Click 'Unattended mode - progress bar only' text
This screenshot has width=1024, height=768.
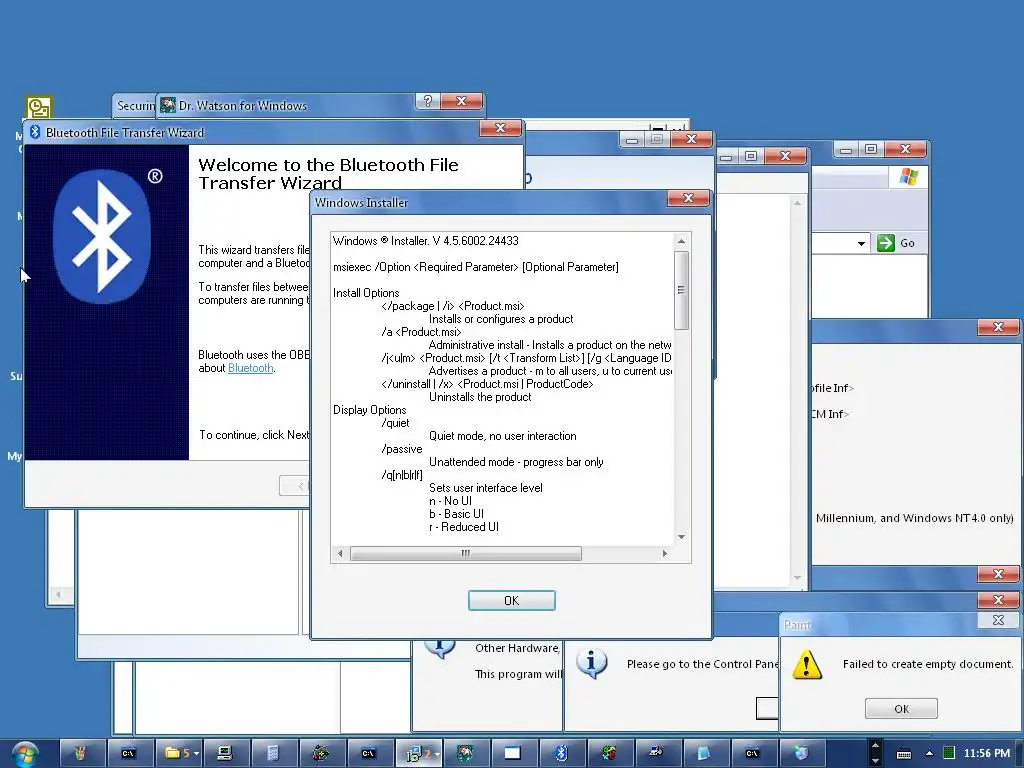point(516,462)
